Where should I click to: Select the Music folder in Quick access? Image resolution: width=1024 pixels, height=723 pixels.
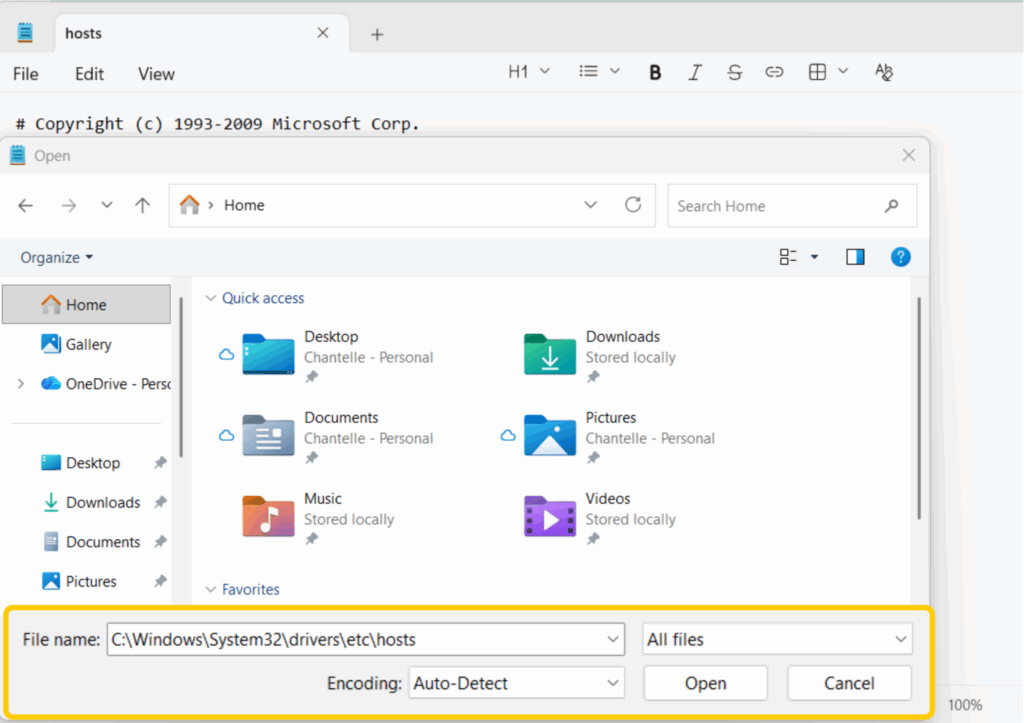click(x=319, y=518)
